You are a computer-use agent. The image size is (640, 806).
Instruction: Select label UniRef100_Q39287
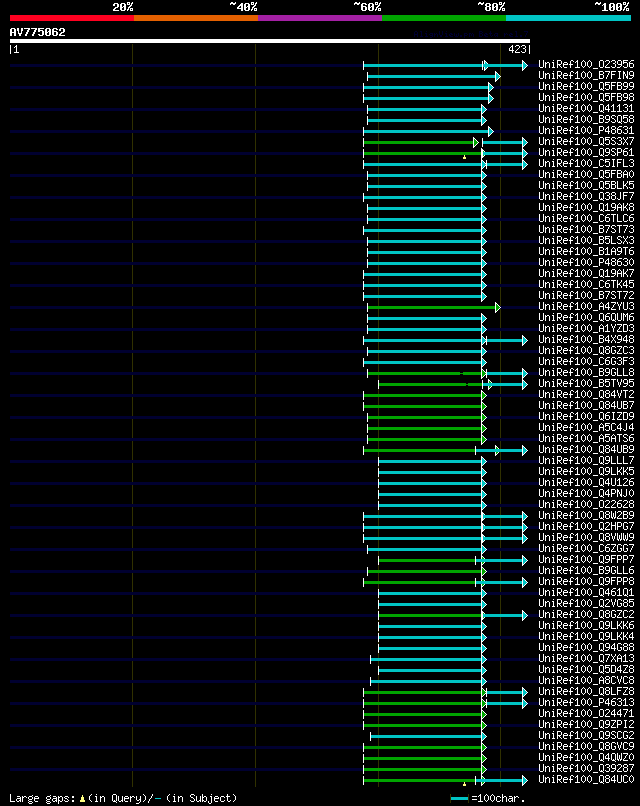point(587,768)
